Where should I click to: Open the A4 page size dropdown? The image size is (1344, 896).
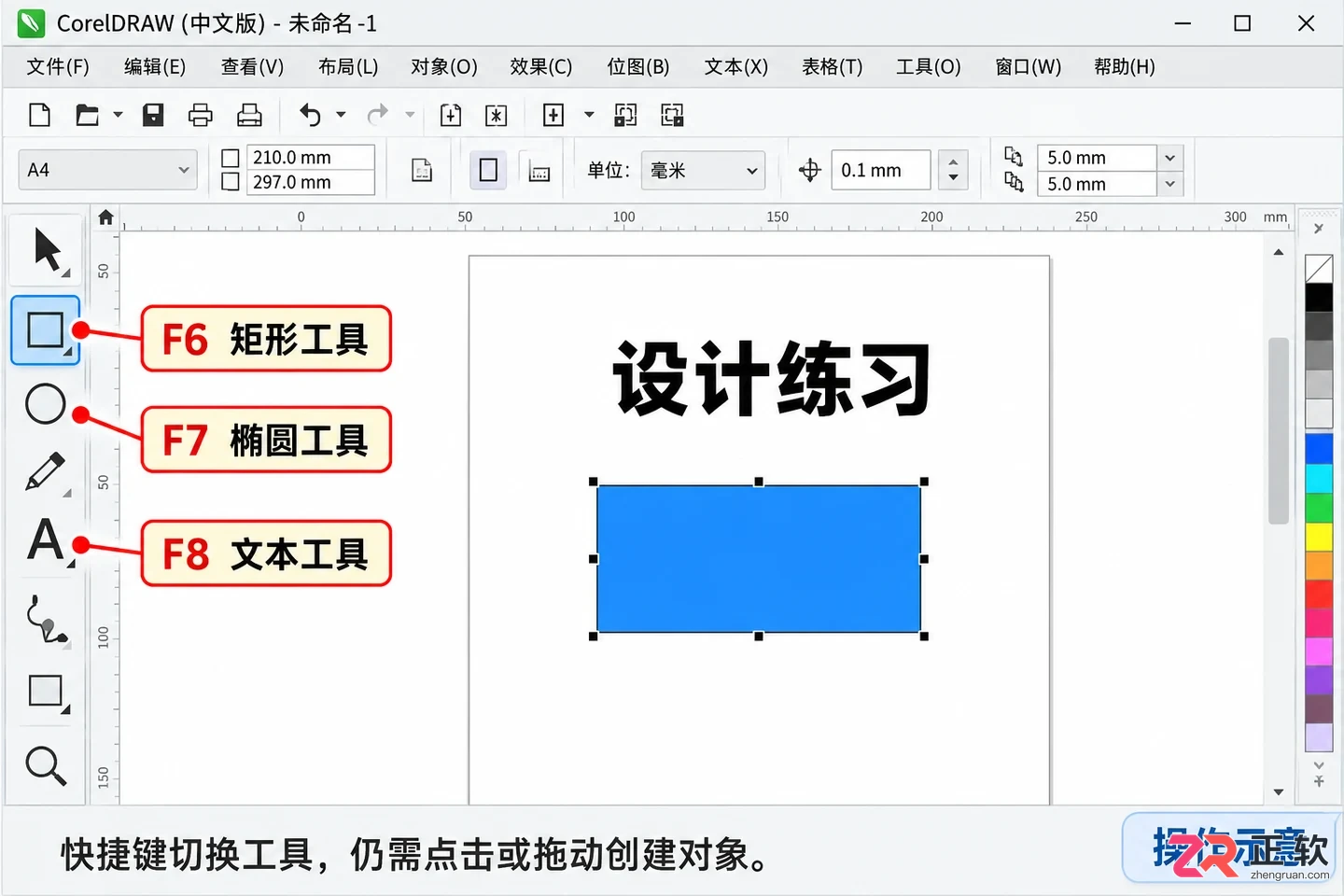click(107, 170)
